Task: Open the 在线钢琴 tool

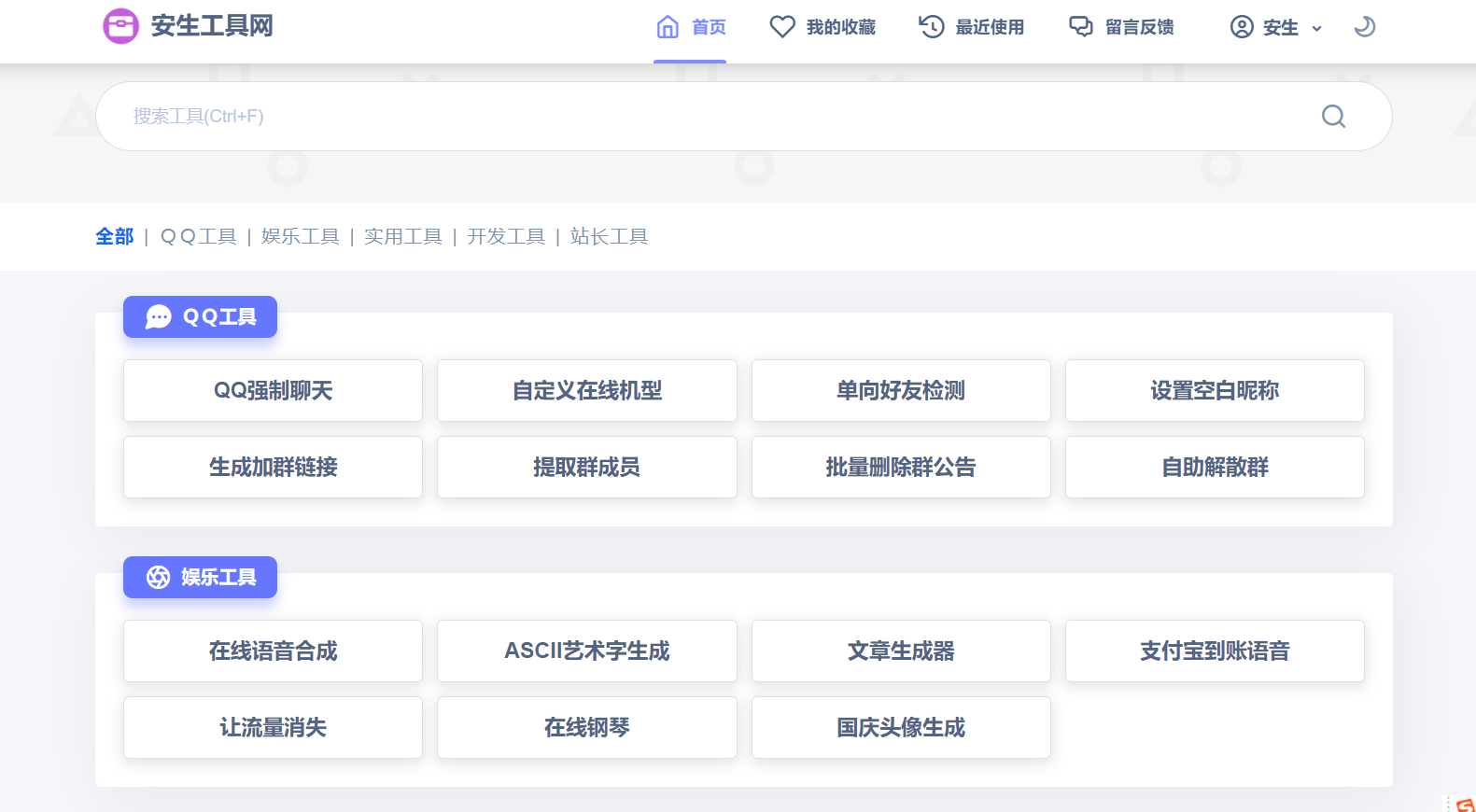Action: coord(587,727)
